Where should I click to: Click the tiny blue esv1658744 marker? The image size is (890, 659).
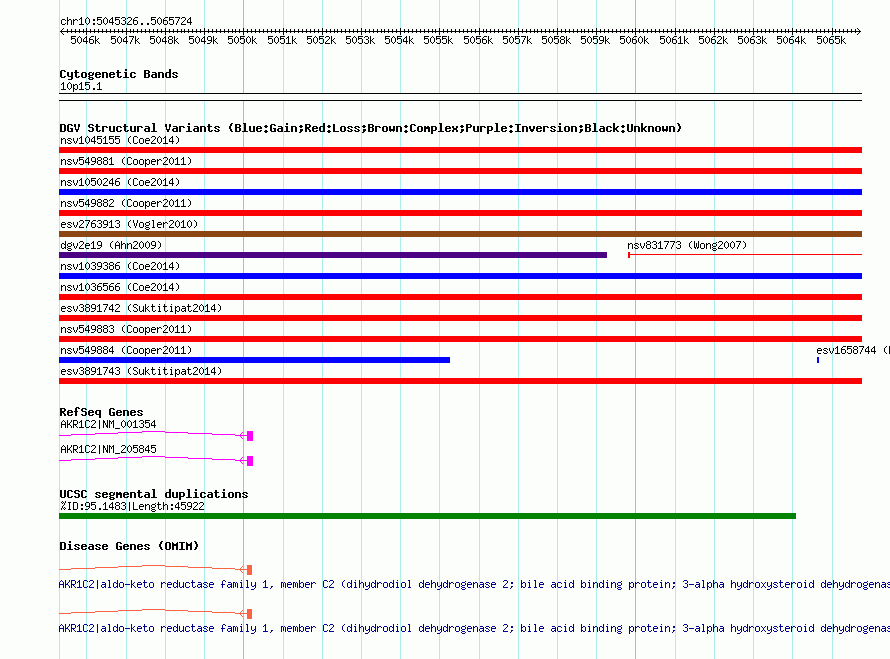tap(818, 360)
